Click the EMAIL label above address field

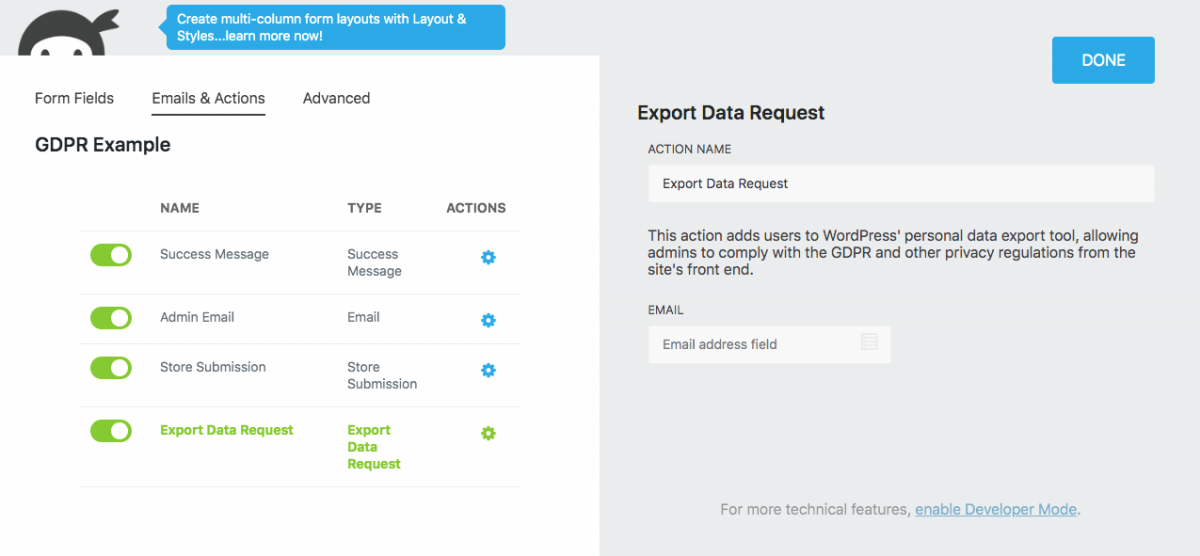click(x=666, y=310)
